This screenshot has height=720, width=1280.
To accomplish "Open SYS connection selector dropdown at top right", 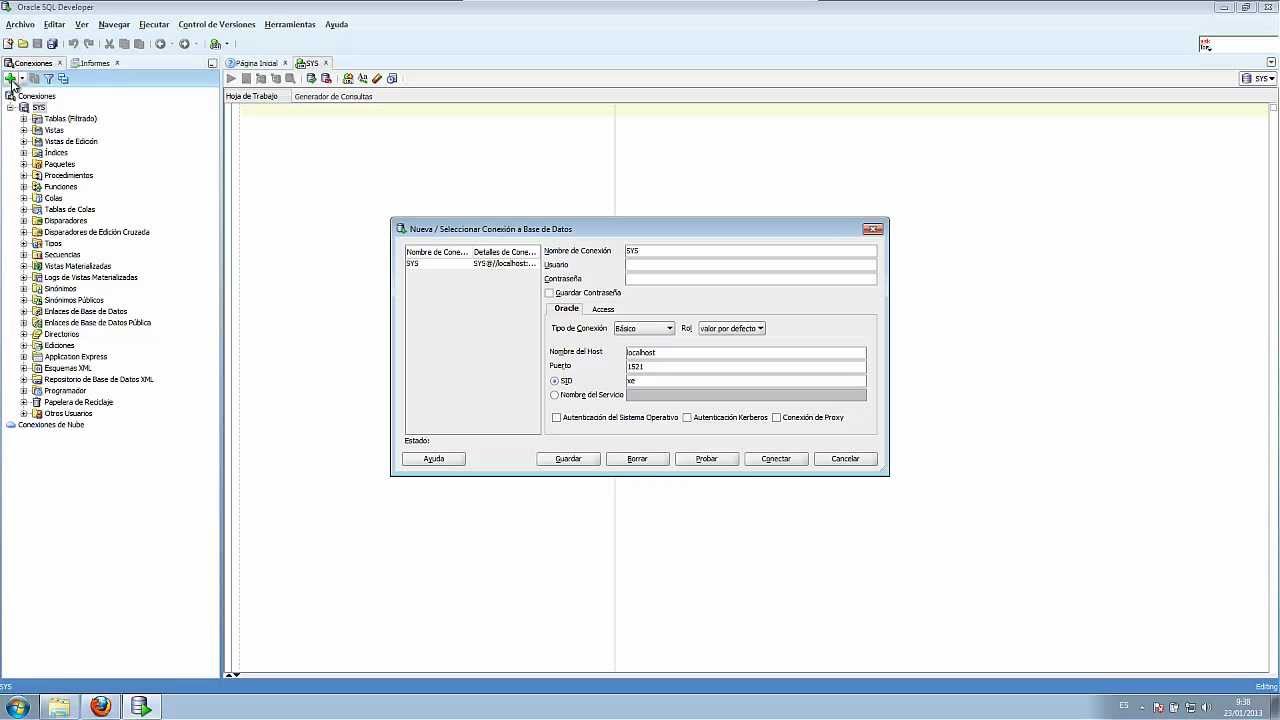I will (1258, 78).
